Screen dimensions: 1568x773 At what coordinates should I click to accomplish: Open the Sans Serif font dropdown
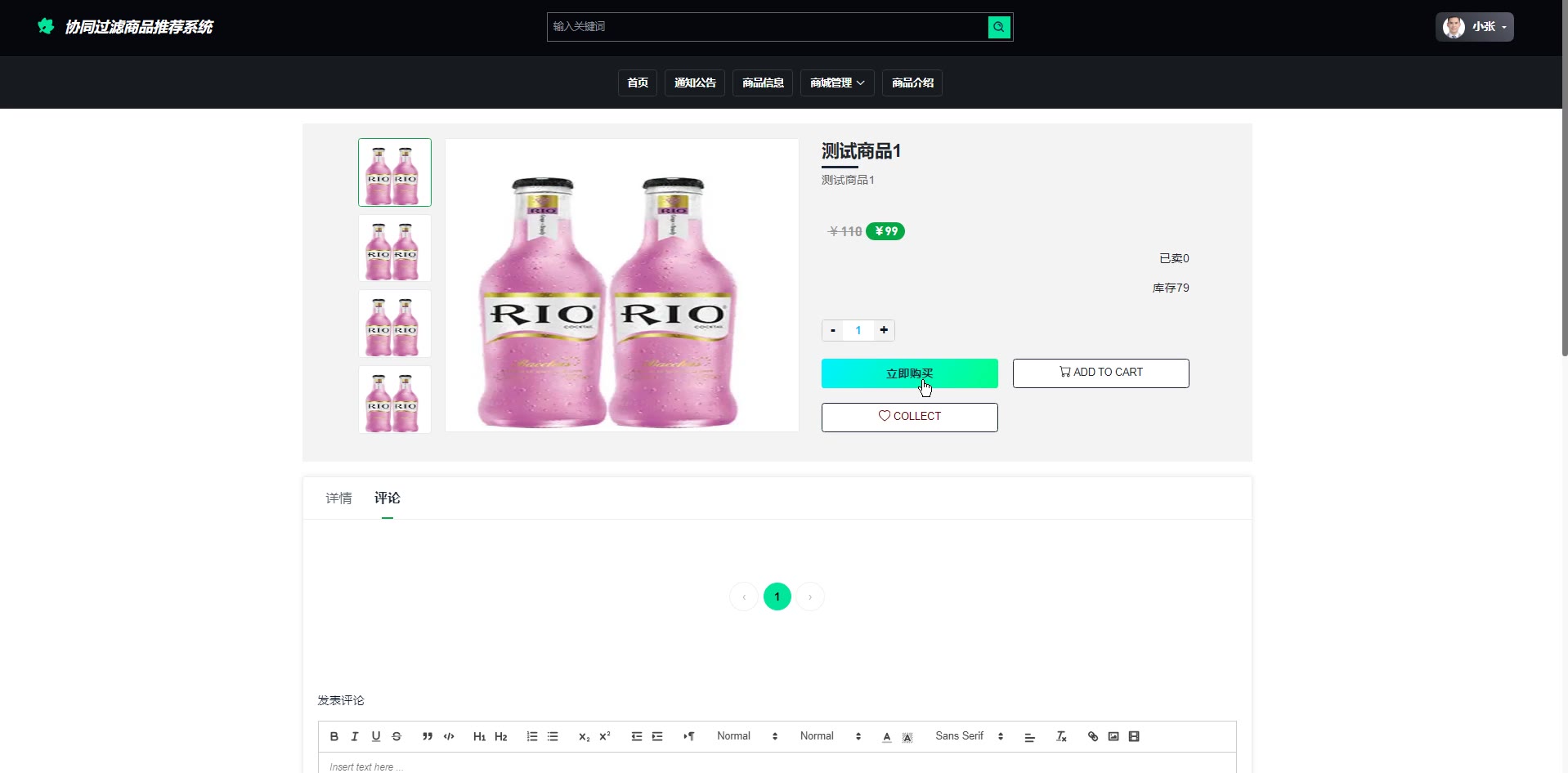[x=970, y=736]
